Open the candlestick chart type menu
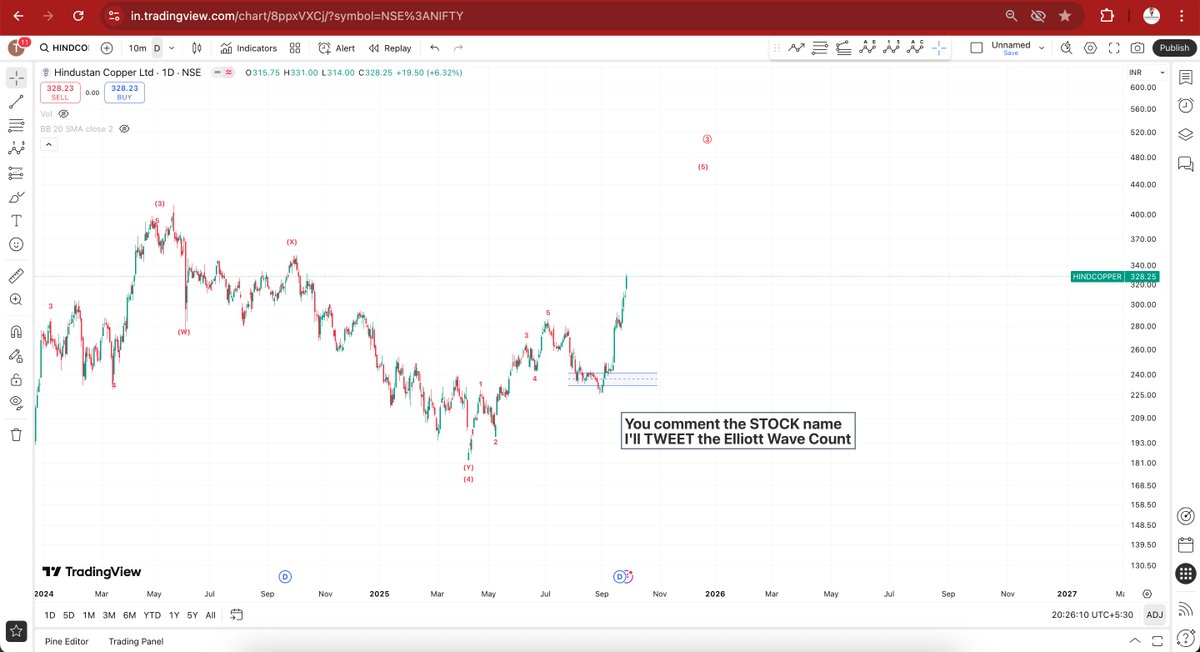The image size is (1200, 652). (196, 48)
